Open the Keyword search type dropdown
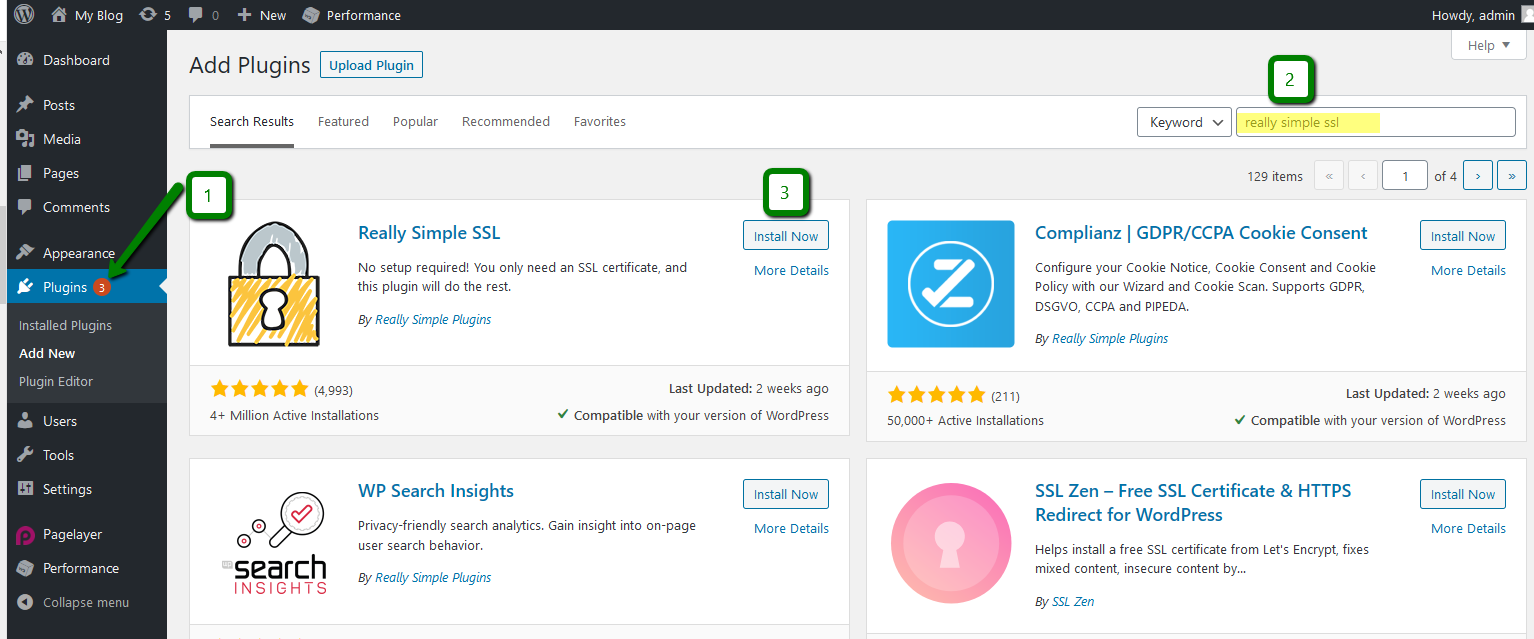The image size is (1534, 639). click(1184, 122)
